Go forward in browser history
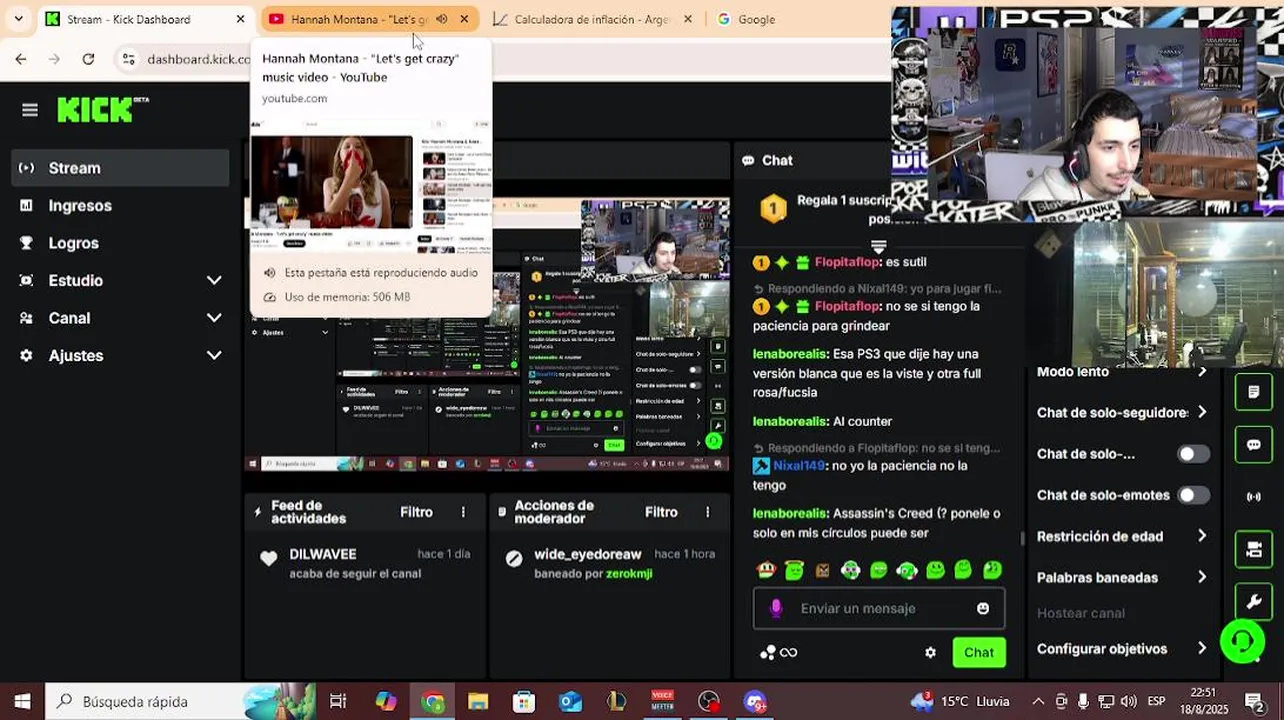 tap(55, 59)
